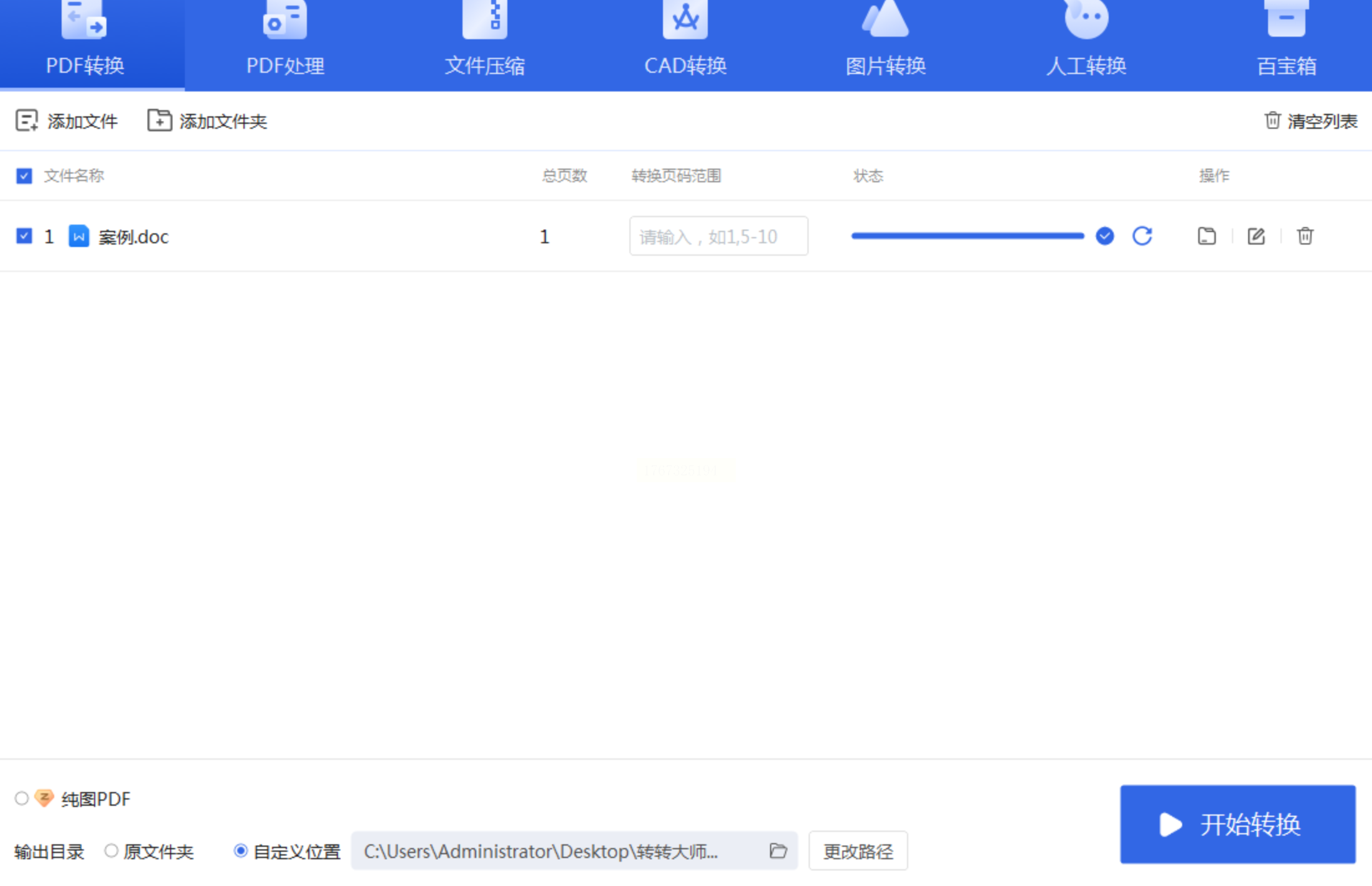Click the 添加文件夹 folder icon
The height and width of the screenshot is (886, 1372).
point(159,120)
